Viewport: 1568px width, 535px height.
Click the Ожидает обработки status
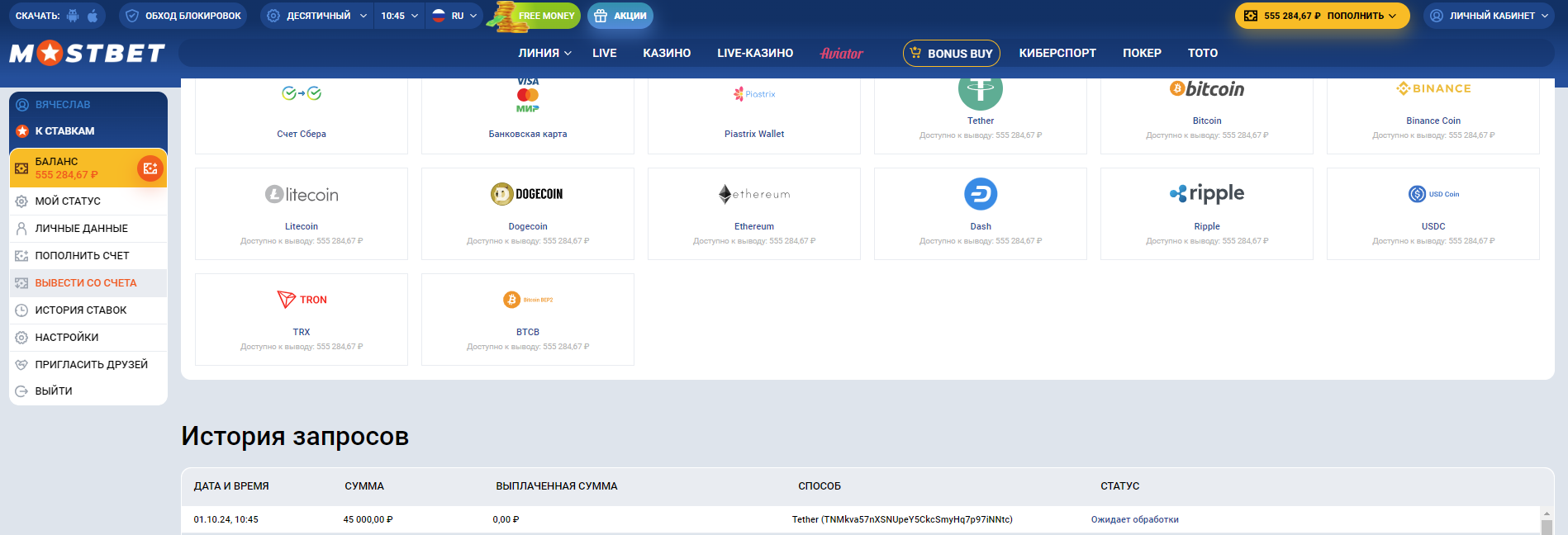1134,520
